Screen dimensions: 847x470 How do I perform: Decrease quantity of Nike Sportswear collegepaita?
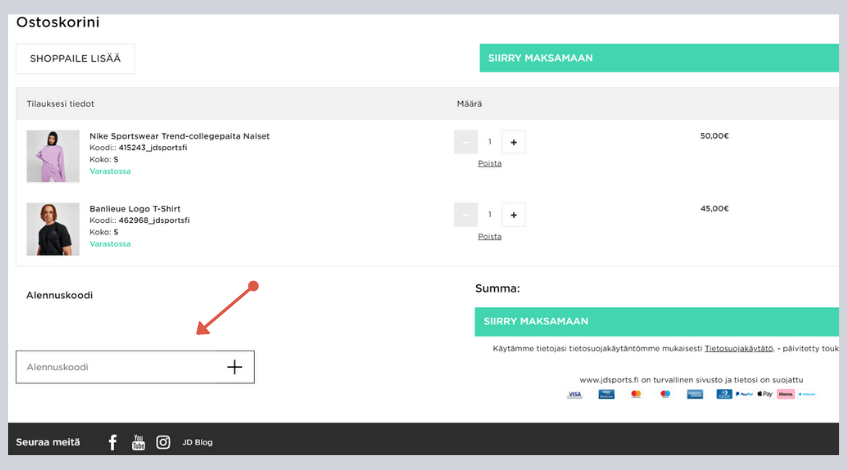coord(465,142)
